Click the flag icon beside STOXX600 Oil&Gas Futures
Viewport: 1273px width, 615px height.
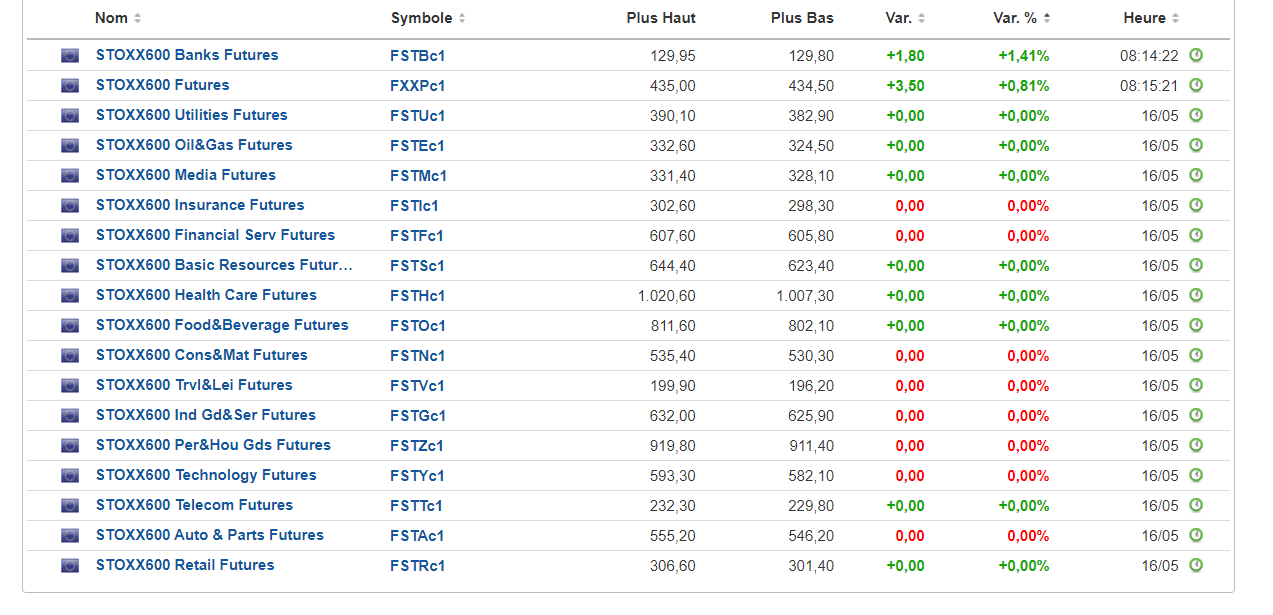pos(69,146)
